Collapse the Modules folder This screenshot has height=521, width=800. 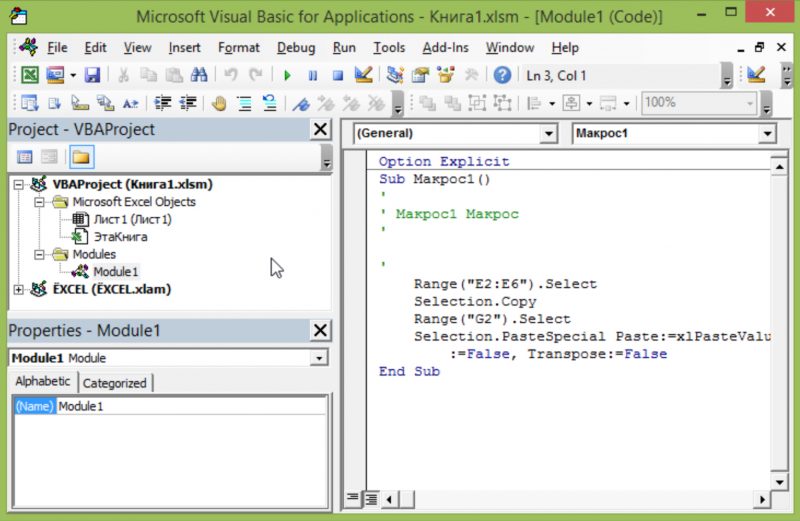tap(39, 254)
